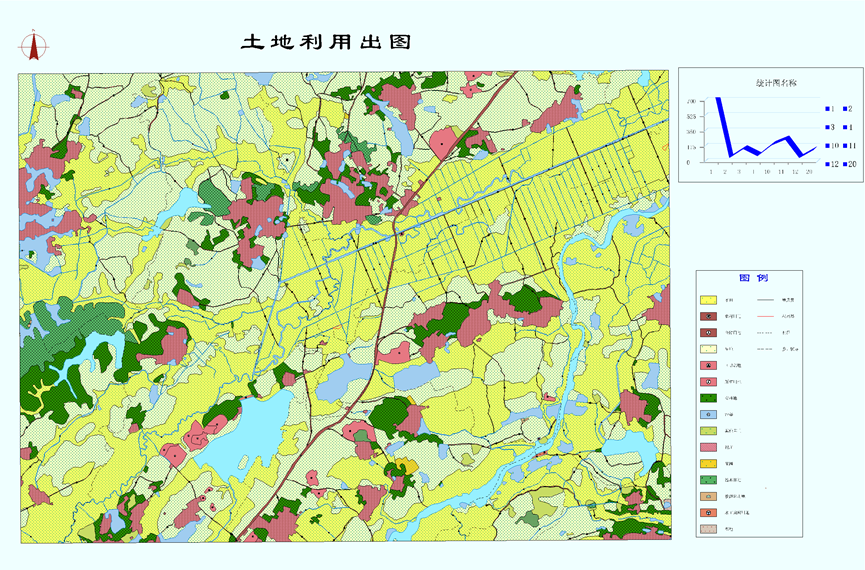The width and height of the screenshot is (865, 570).
Task: Click the north arrow compass symbol
Action: pos(35,45)
